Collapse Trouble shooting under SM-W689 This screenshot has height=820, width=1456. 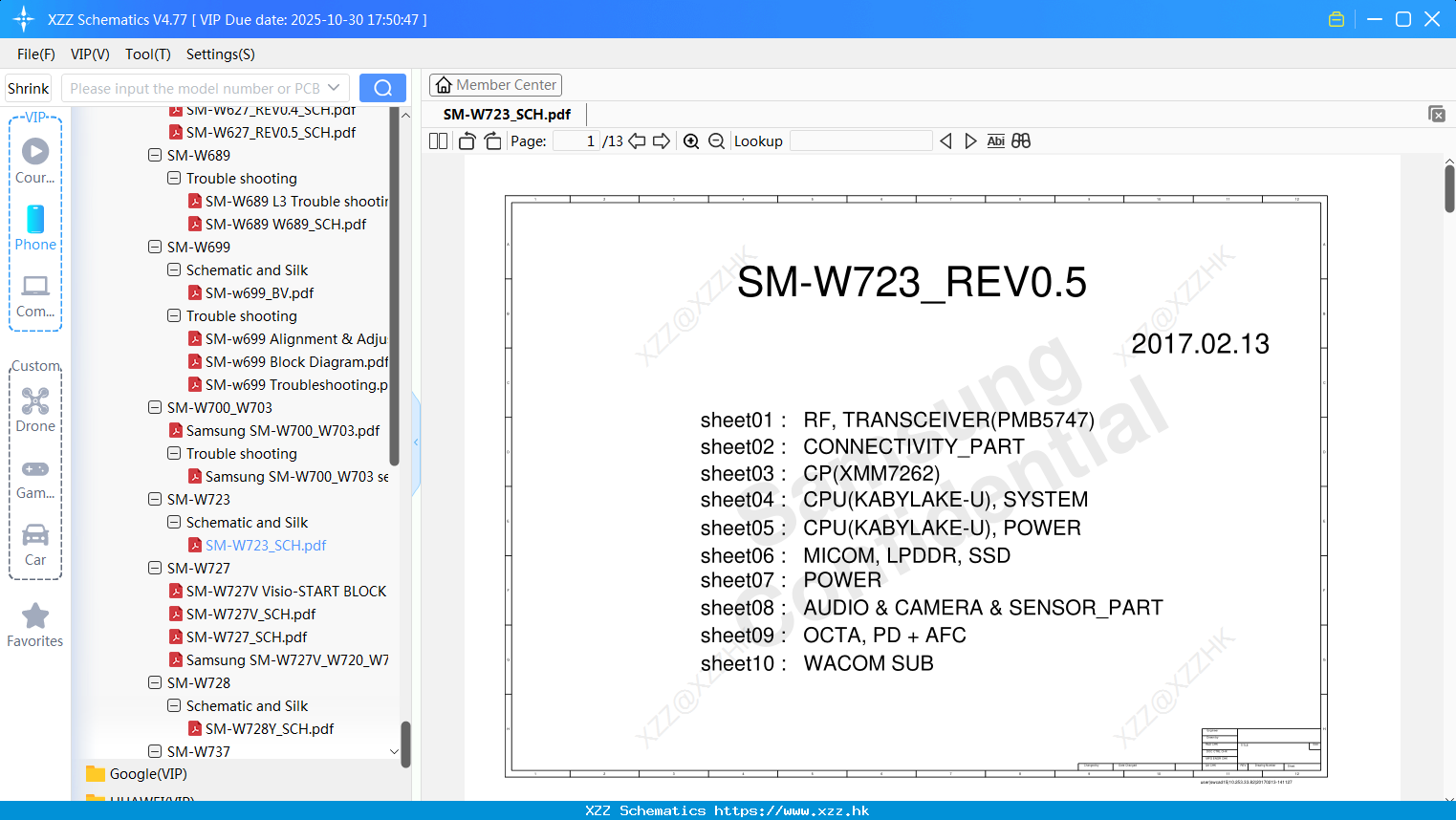tap(174, 178)
